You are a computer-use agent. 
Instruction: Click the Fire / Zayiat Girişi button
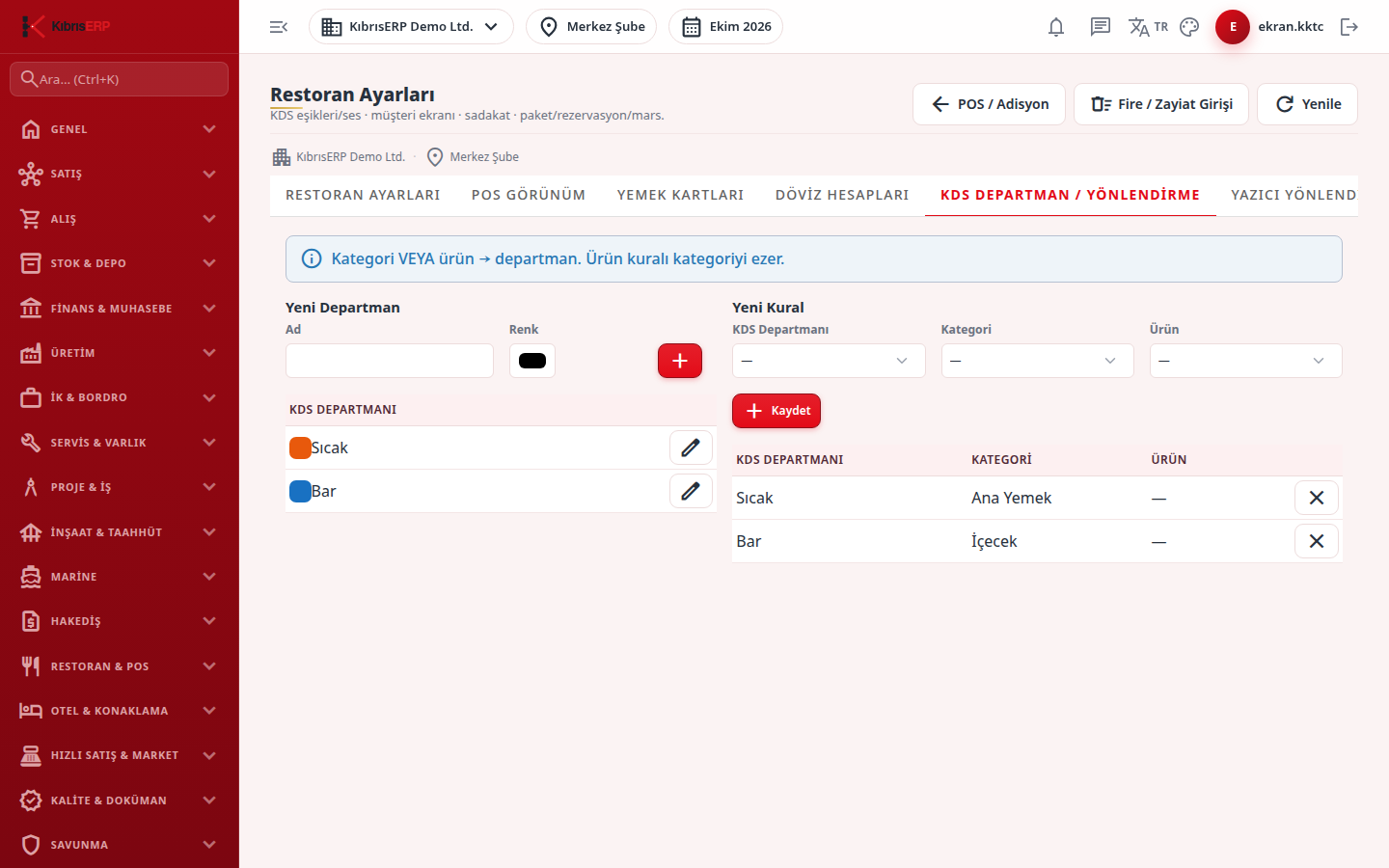click(1161, 104)
